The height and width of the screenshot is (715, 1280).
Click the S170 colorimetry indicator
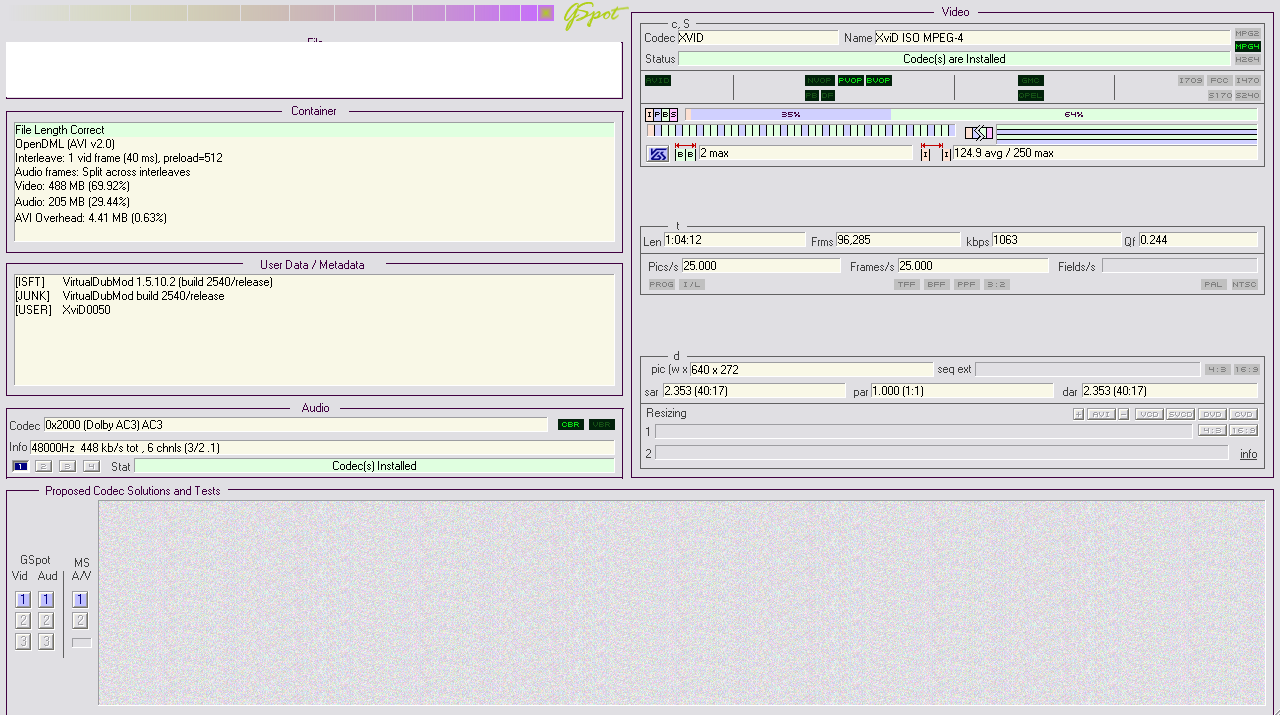(x=1219, y=95)
